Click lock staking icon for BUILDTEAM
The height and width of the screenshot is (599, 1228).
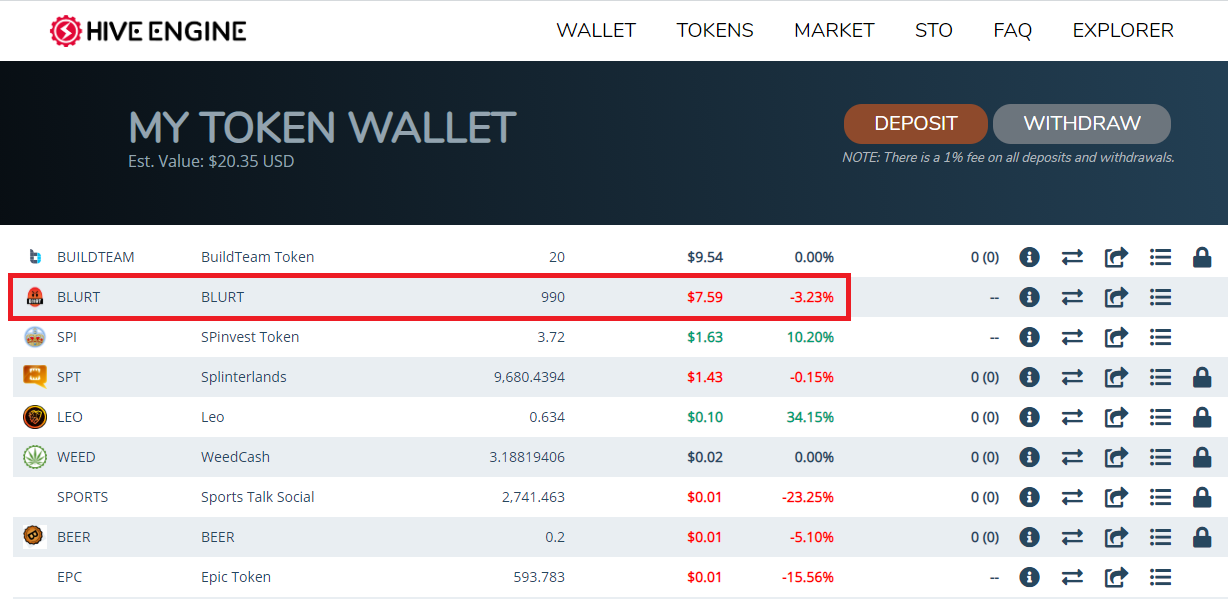(1203, 257)
